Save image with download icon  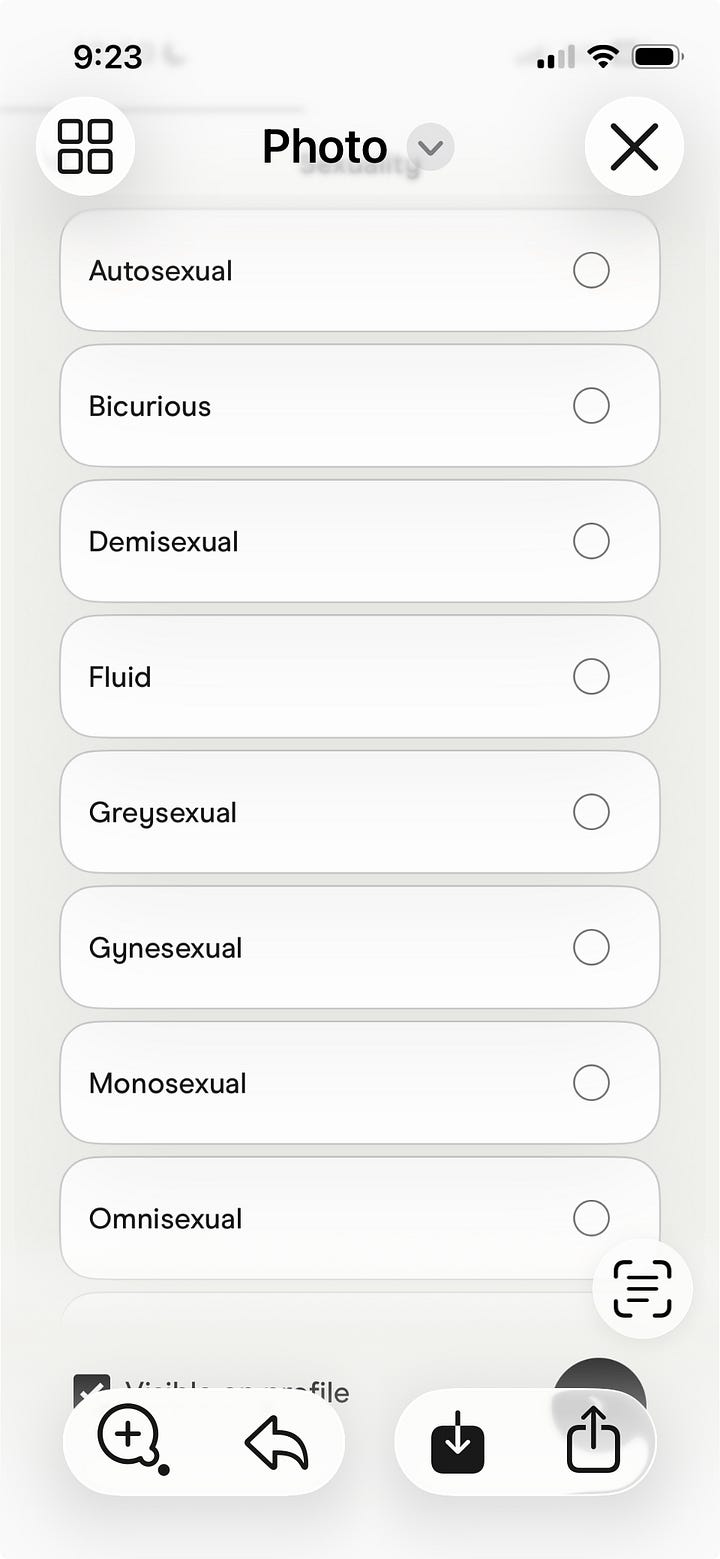coord(458,1442)
